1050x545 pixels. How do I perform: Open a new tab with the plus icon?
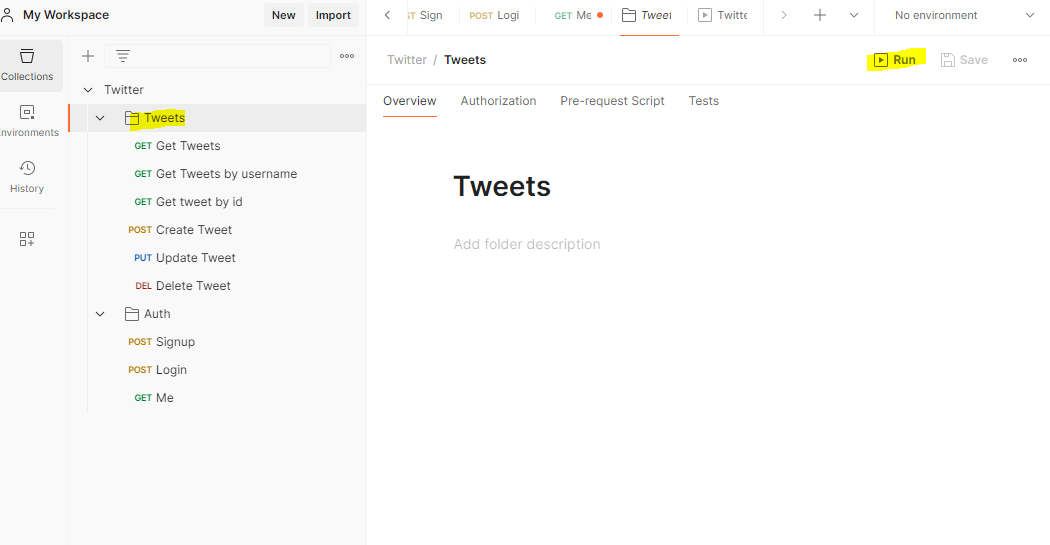tap(820, 15)
